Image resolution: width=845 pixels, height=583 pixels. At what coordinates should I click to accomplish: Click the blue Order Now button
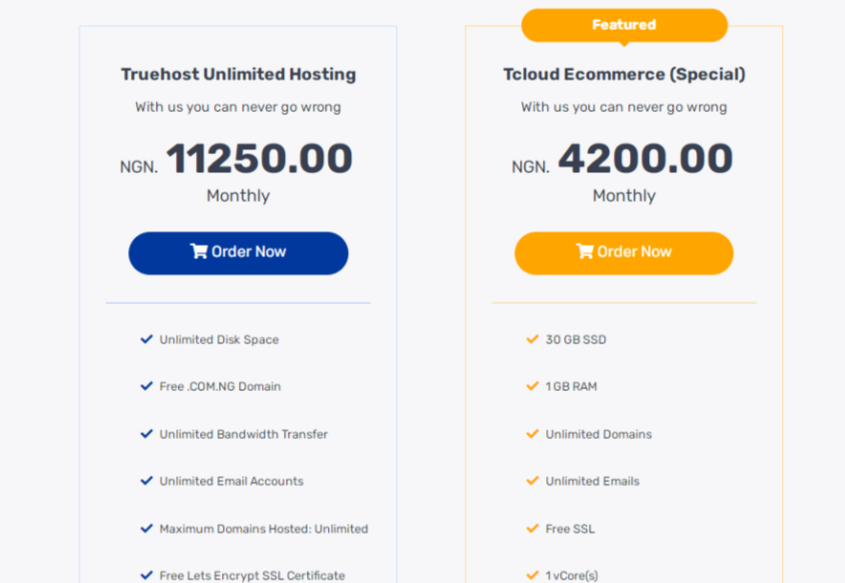tap(238, 253)
